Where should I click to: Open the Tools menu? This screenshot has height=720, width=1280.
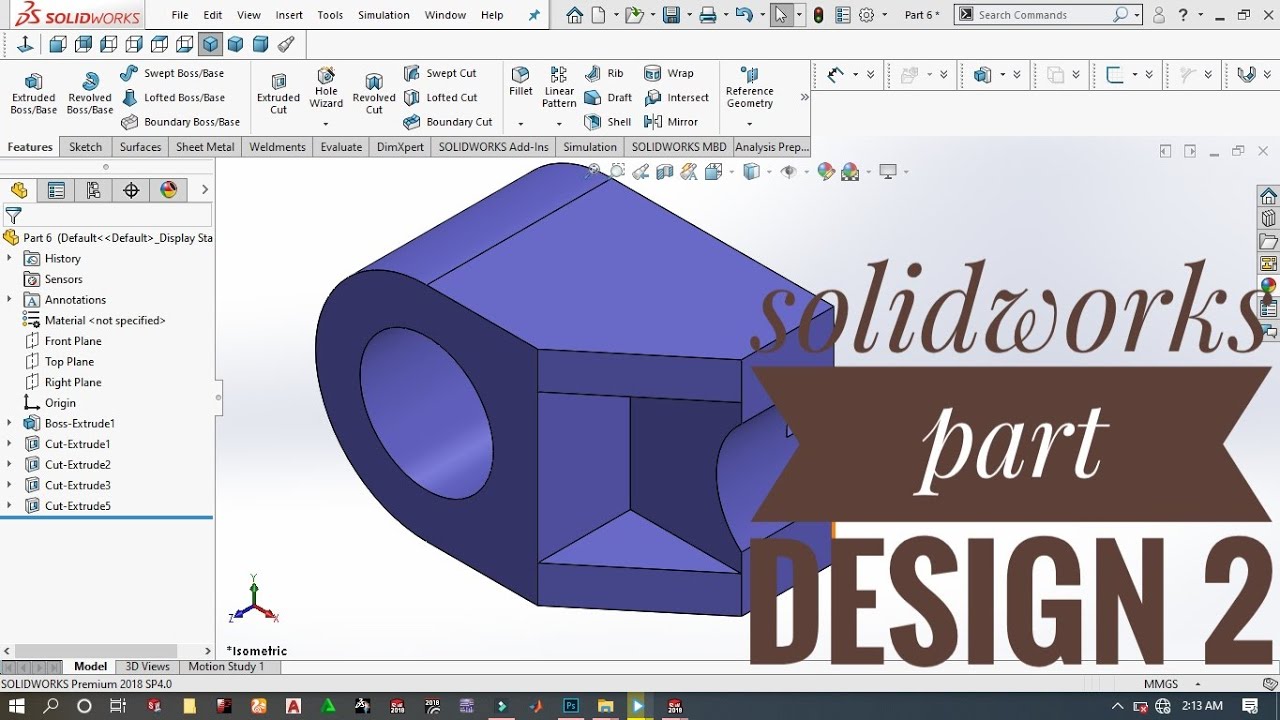330,15
